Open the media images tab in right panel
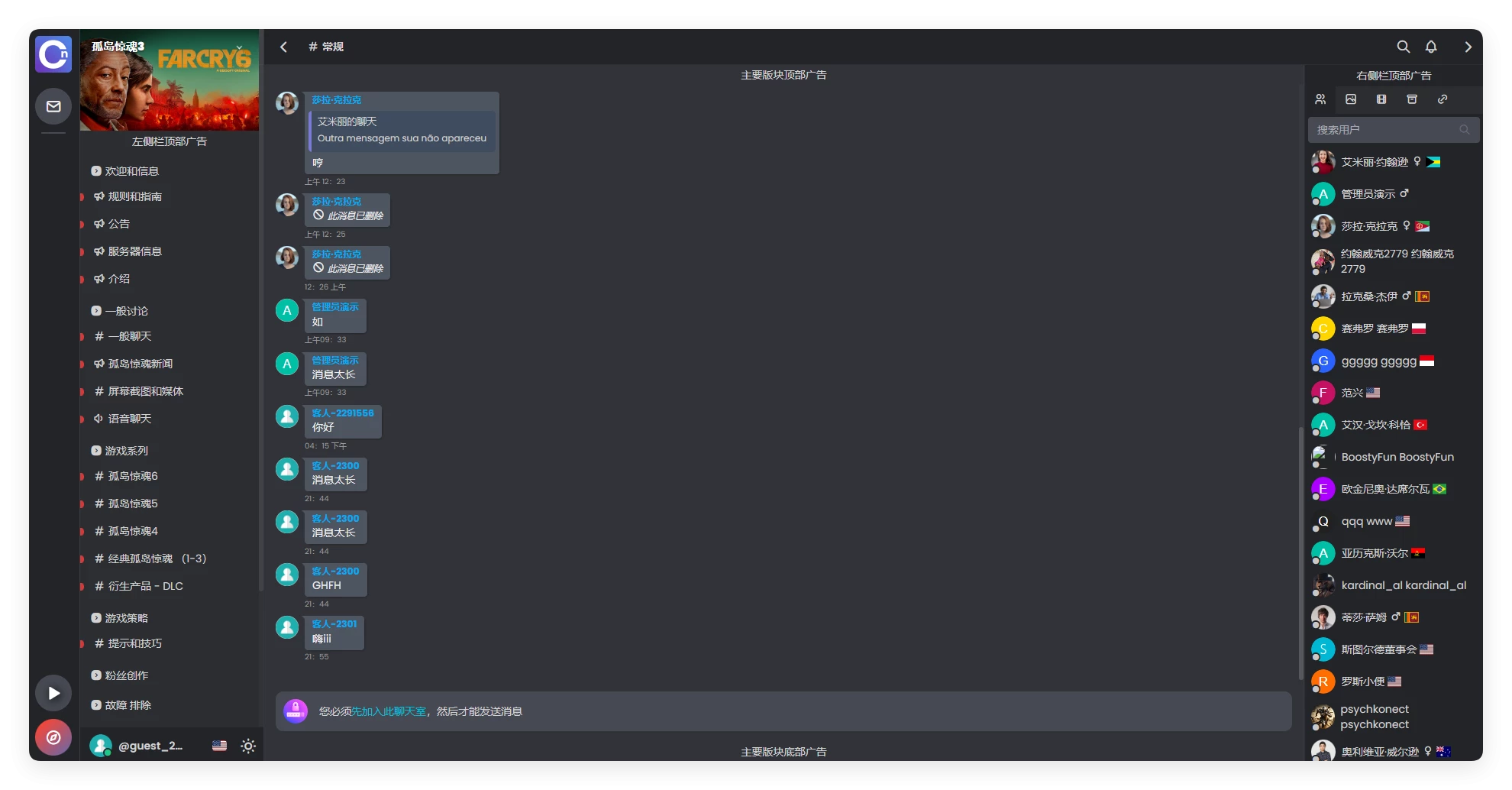The image size is (1512, 790). (x=1351, y=99)
